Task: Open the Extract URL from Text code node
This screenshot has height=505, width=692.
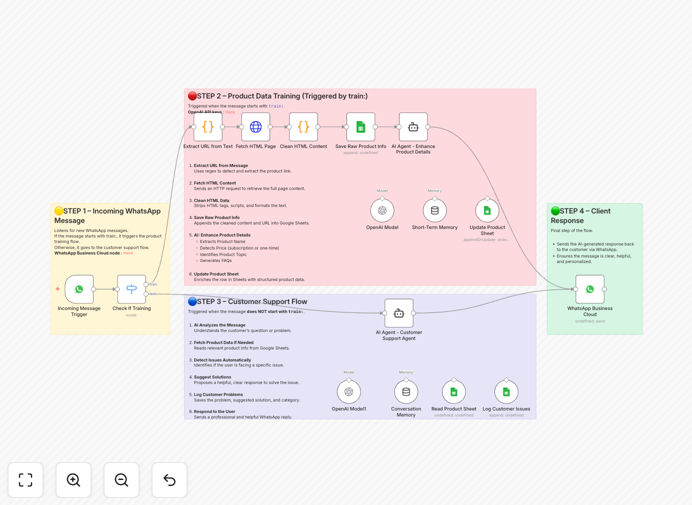Action: tap(208, 127)
